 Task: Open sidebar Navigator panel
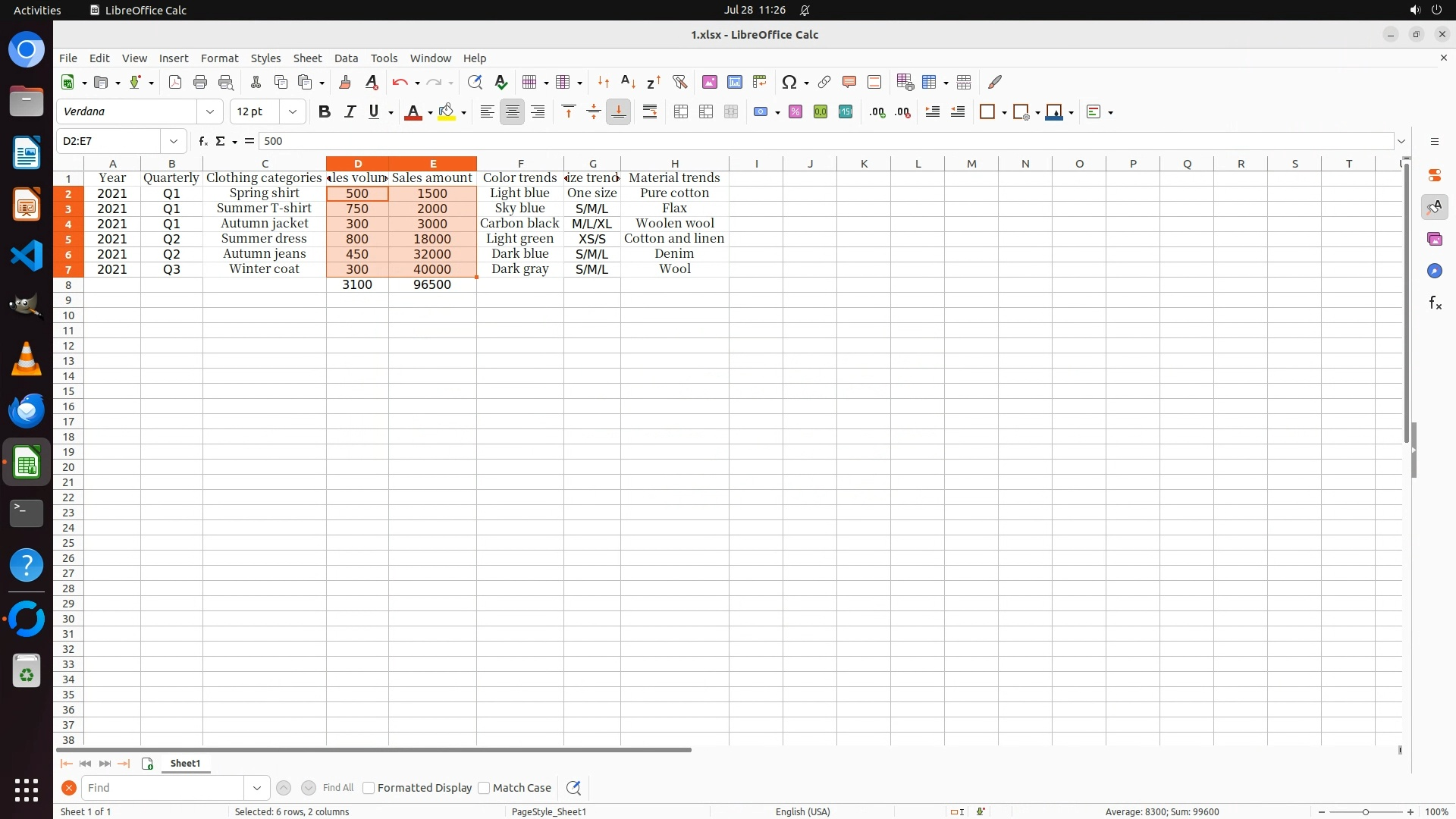pos(1434,271)
